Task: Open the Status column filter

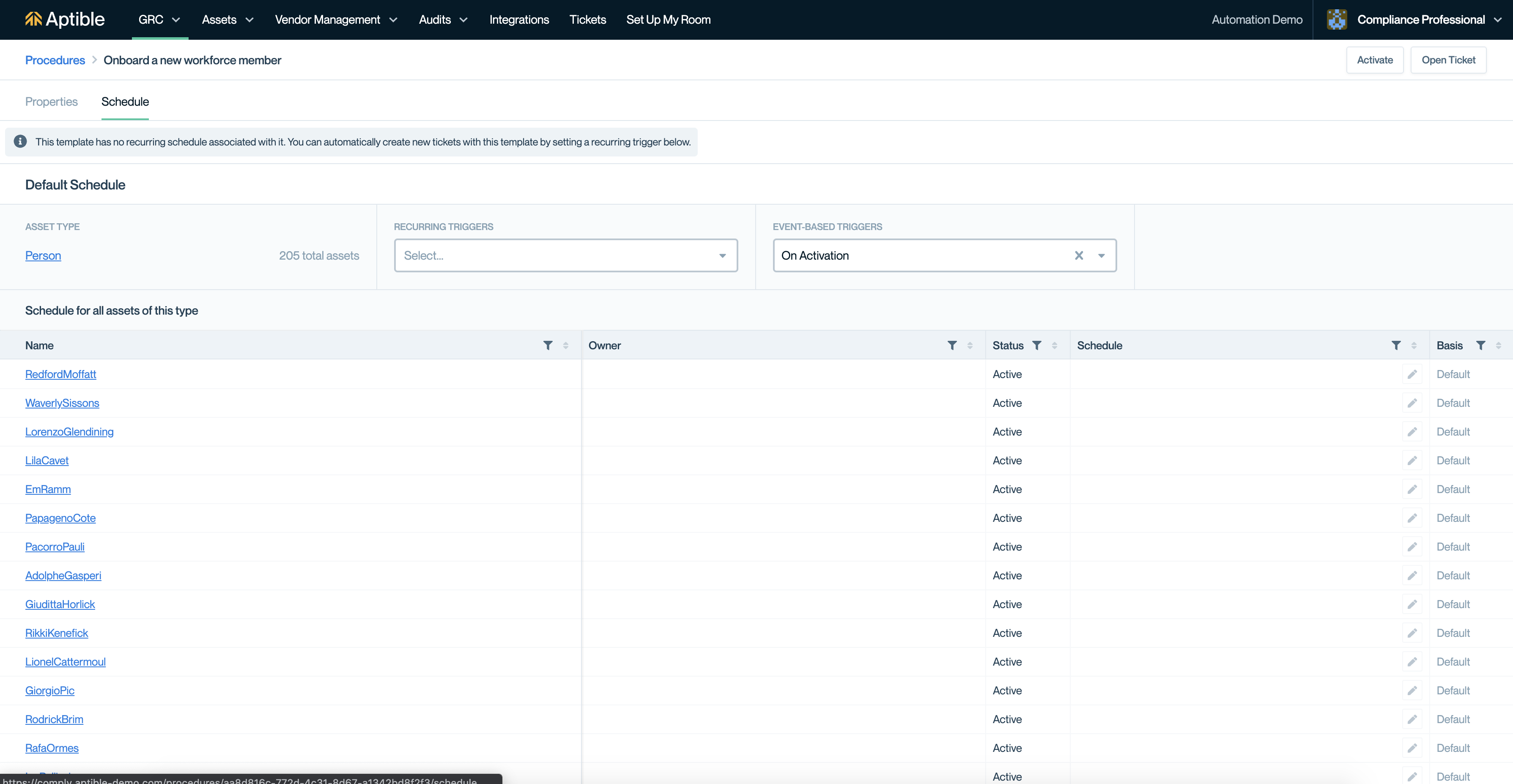Action: click(1037, 345)
